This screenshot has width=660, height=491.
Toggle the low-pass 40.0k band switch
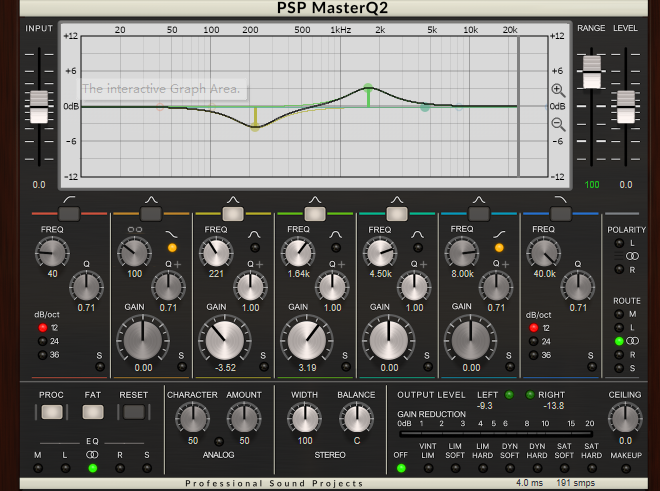561,213
